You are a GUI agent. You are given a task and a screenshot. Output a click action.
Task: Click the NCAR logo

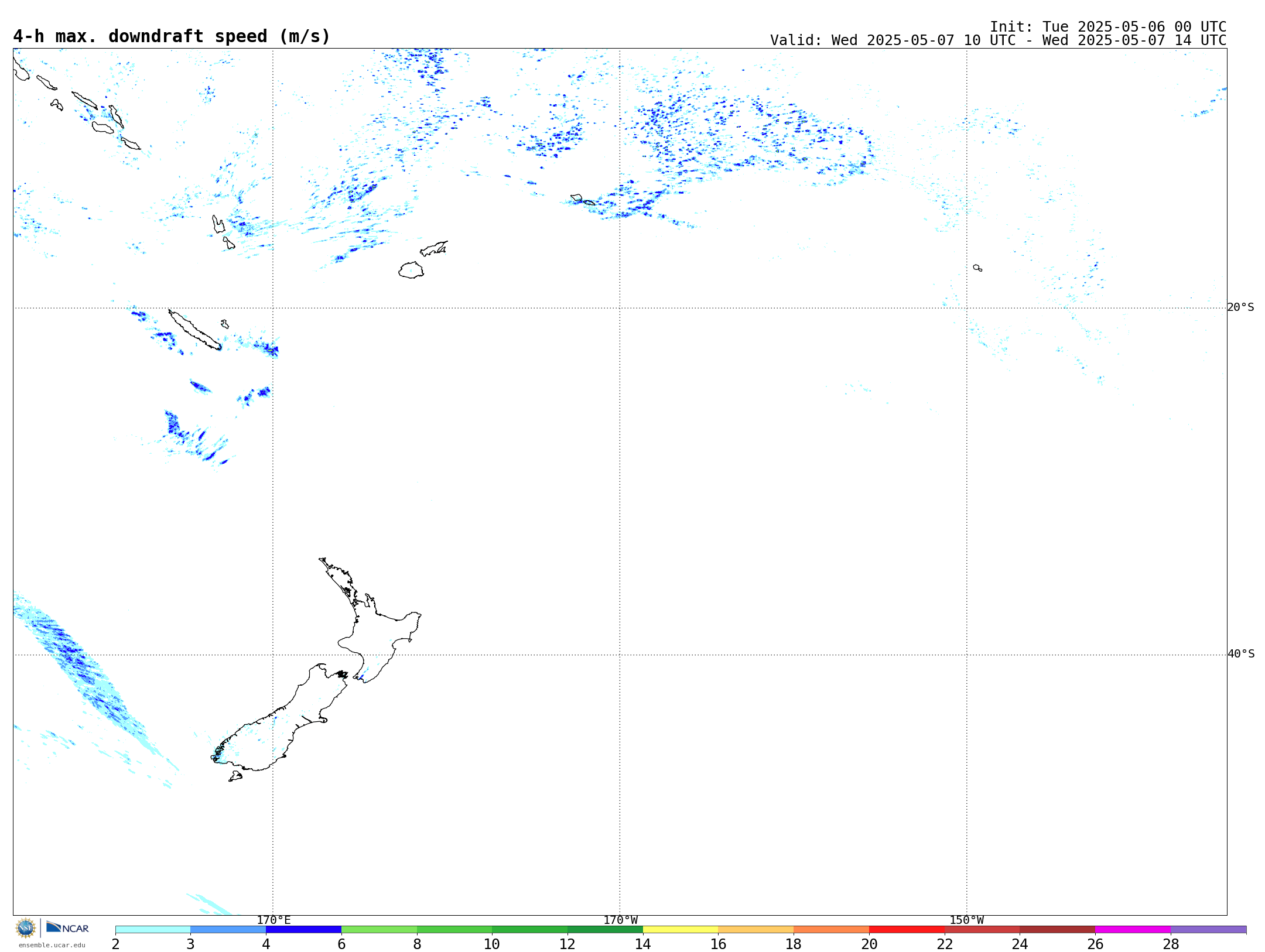67,928
